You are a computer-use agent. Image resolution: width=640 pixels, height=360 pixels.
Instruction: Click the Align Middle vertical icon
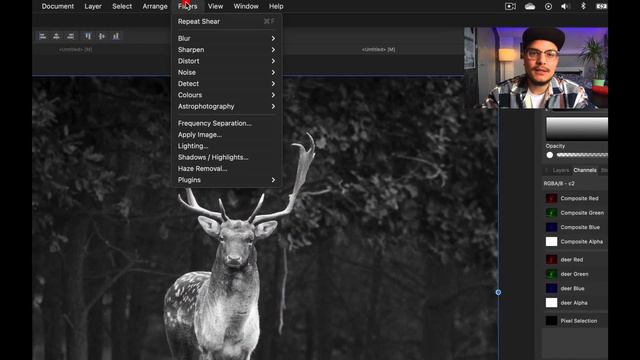click(102, 36)
